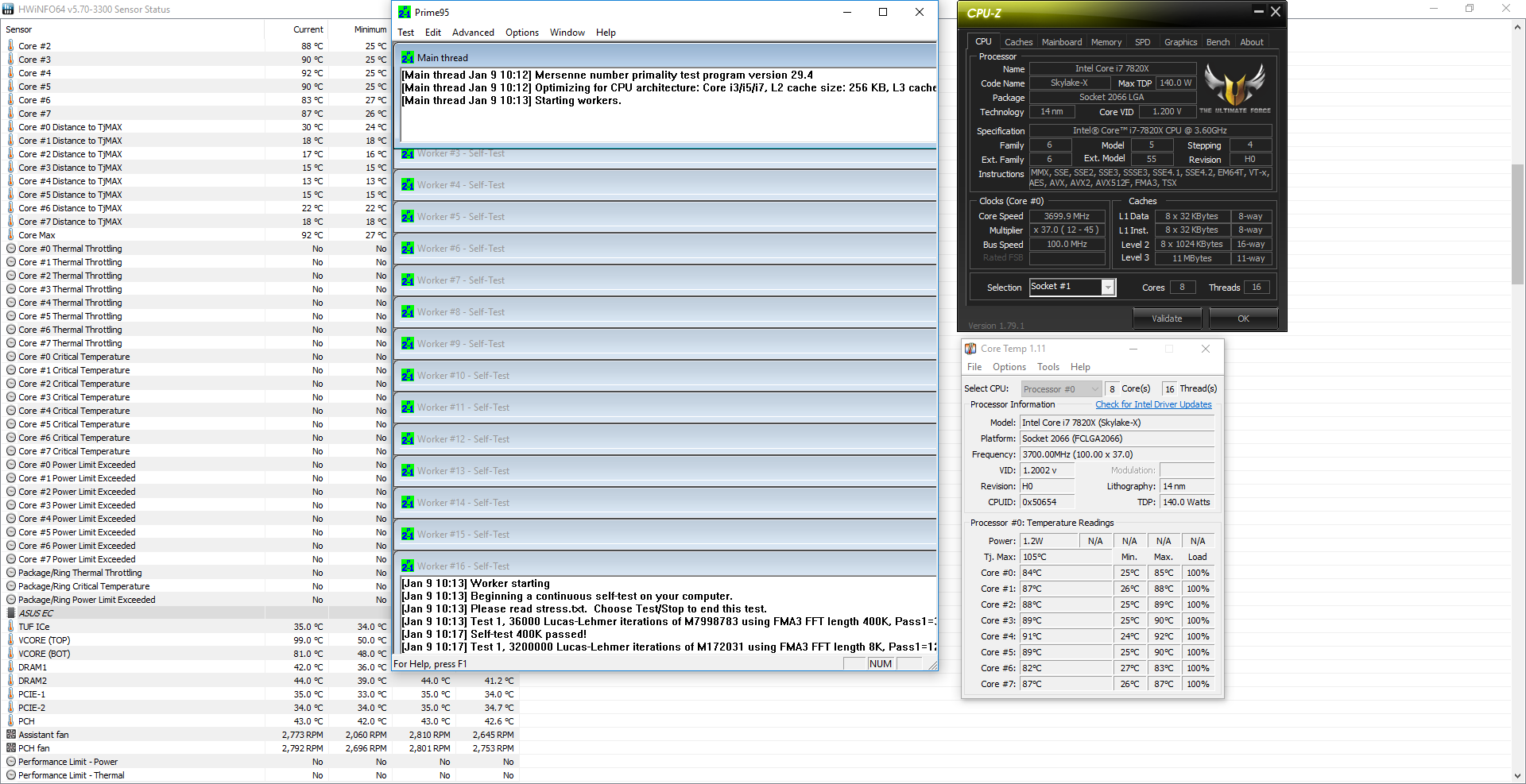Switch to the Caches tab in CPU-Z
This screenshot has height=784, width=1526.
coord(1018,42)
